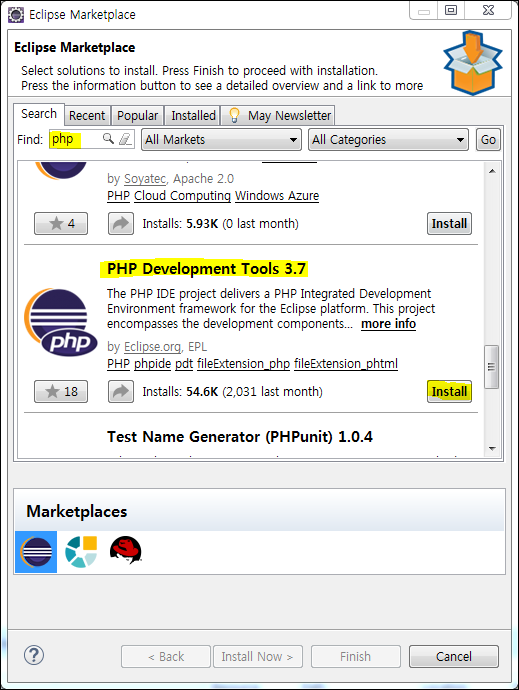Select the Obeo marketplace catalog icon
This screenshot has width=519, height=690.
click(81, 552)
